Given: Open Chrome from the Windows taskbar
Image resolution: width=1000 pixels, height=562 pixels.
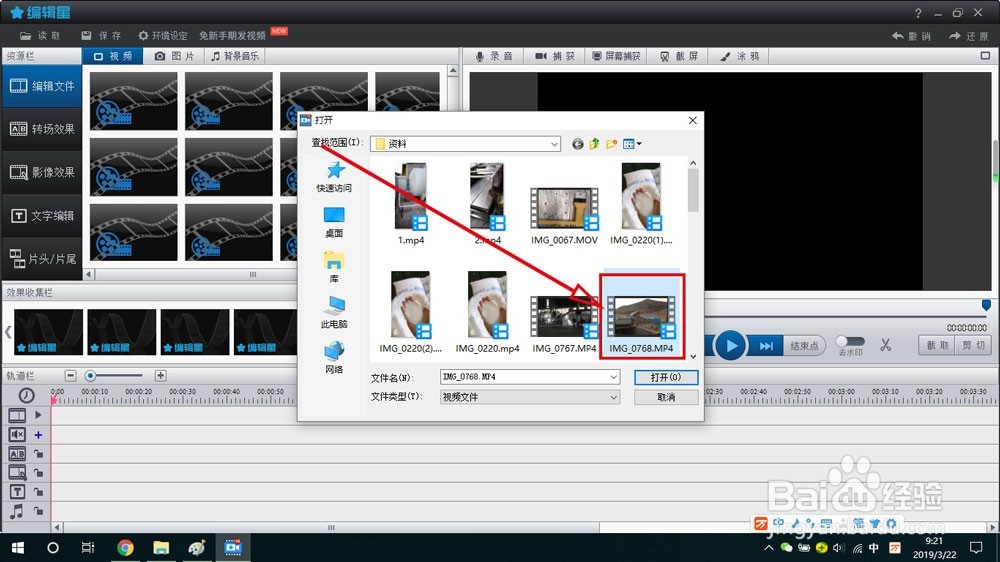Looking at the screenshot, I should (x=126, y=547).
